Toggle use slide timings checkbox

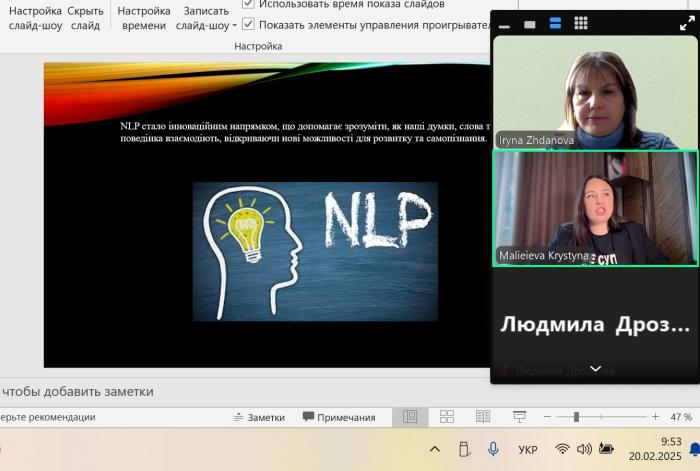click(249, 4)
